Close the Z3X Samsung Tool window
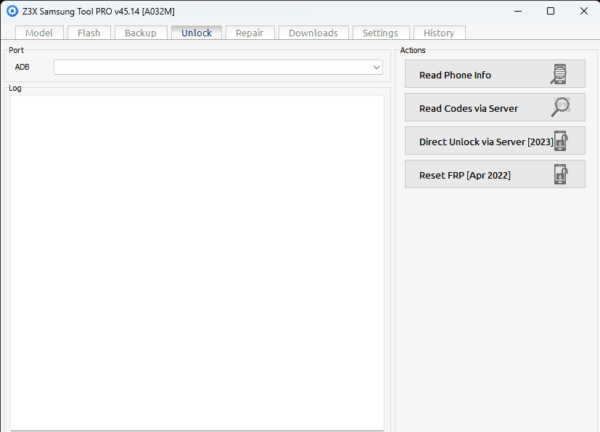 pos(584,11)
